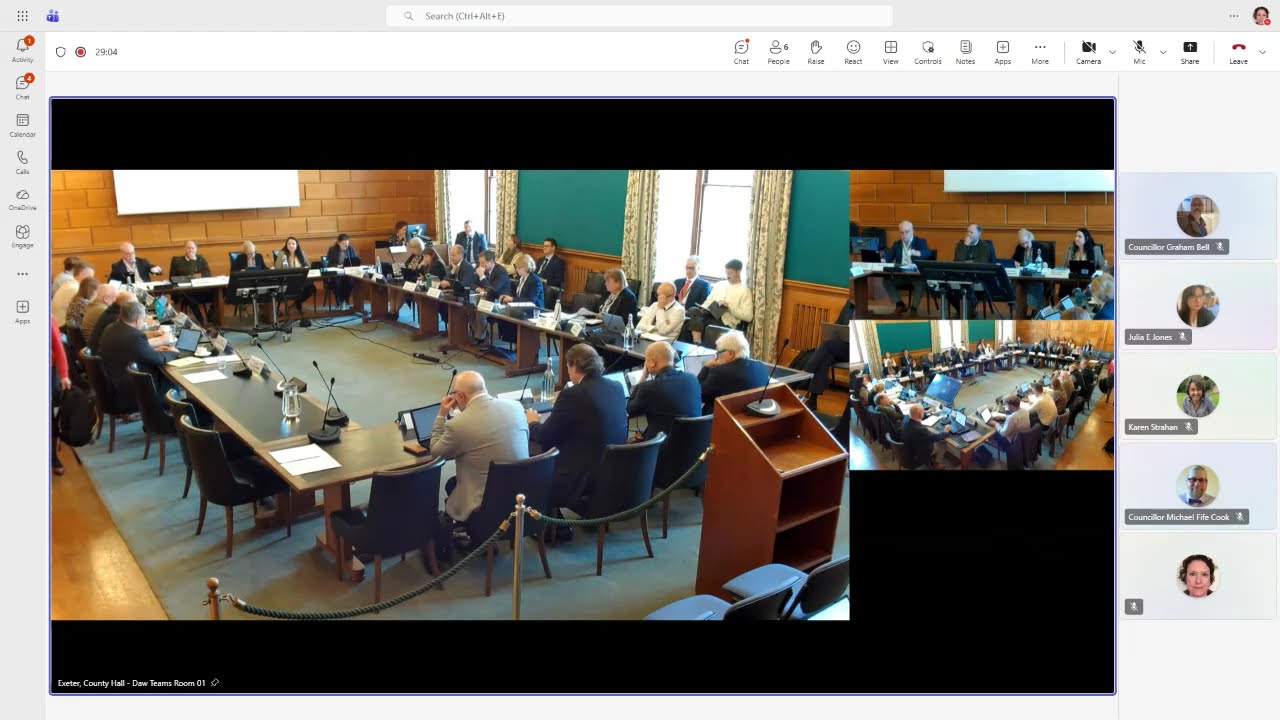The height and width of the screenshot is (720, 1280).
Task: Show more apps with sidebar ellipsis
Action: click(22, 274)
